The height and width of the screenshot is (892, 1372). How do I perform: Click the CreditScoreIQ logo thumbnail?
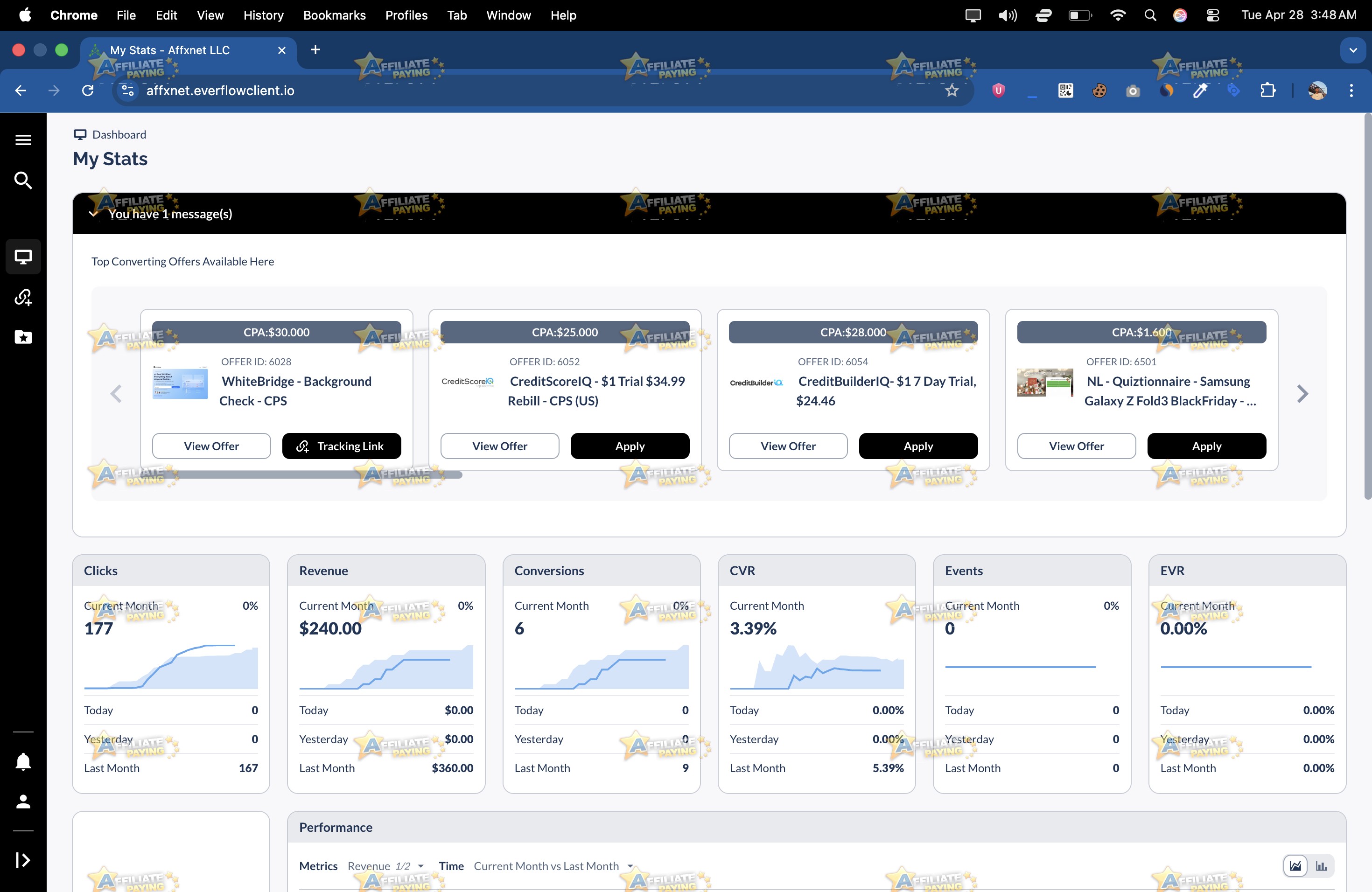468,382
